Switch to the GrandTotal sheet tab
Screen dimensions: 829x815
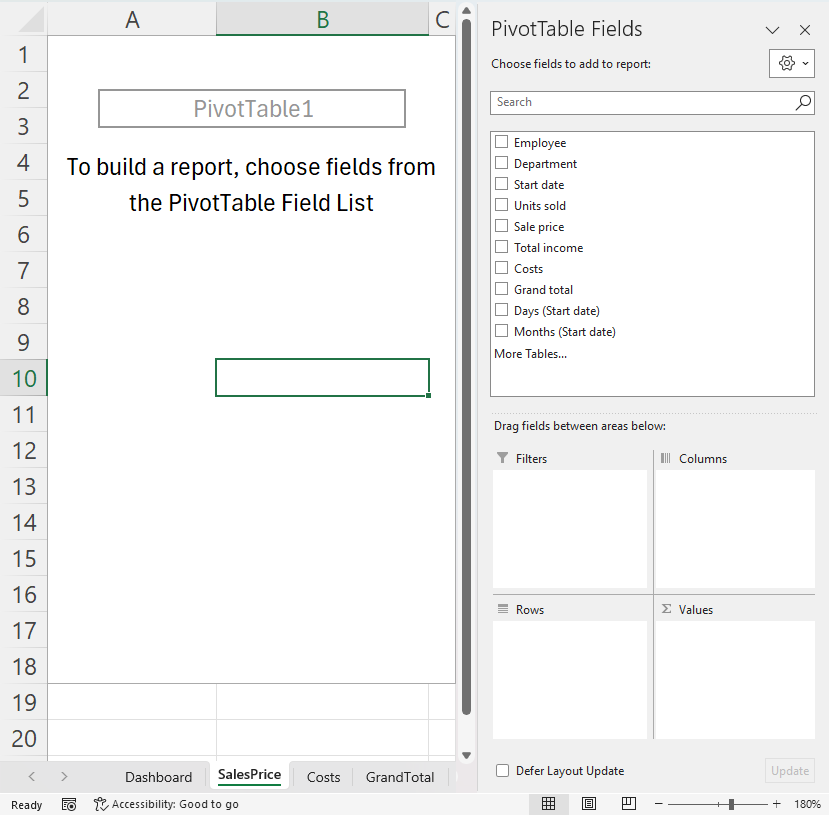coord(400,777)
